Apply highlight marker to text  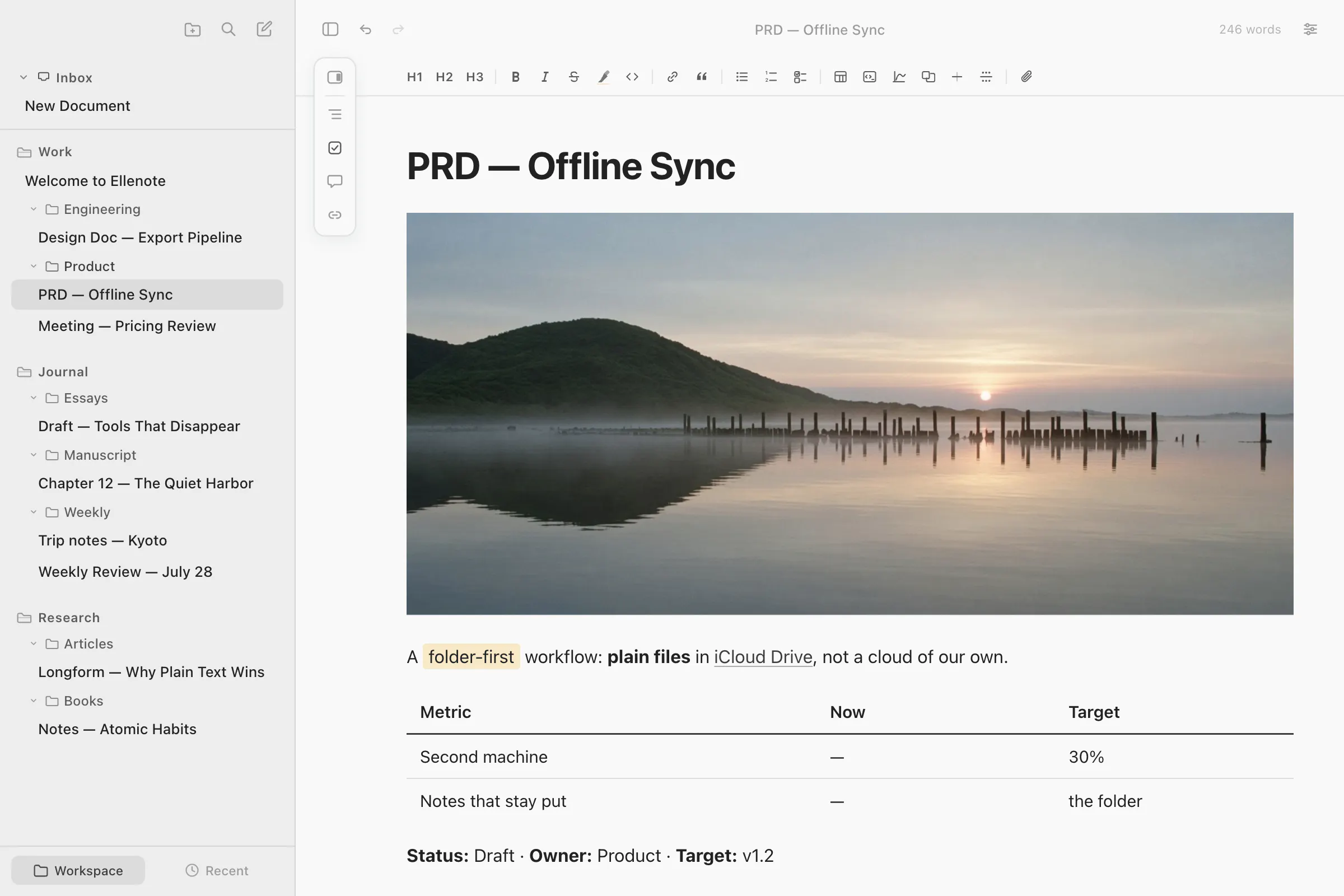click(604, 77)
